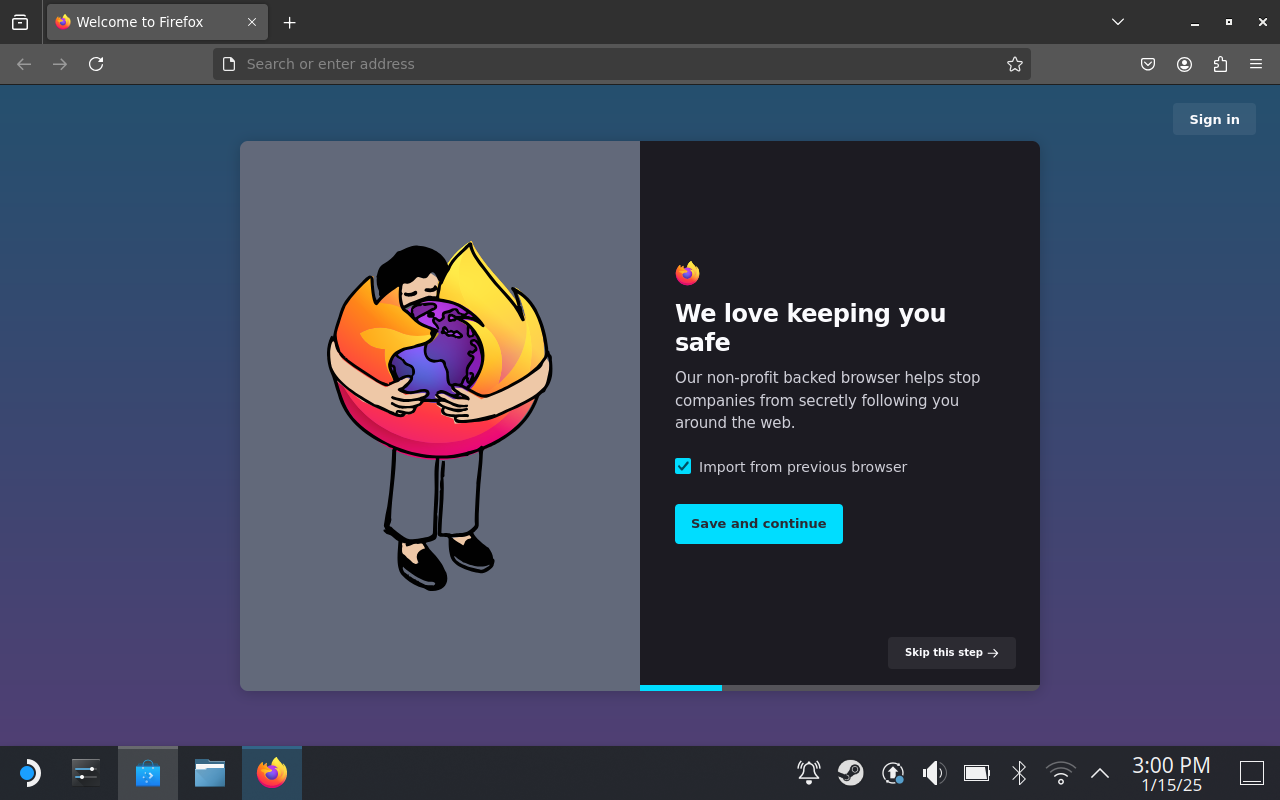Reload the current page
The width and height of the screenshot is (1280, 800).
(96, 63)
